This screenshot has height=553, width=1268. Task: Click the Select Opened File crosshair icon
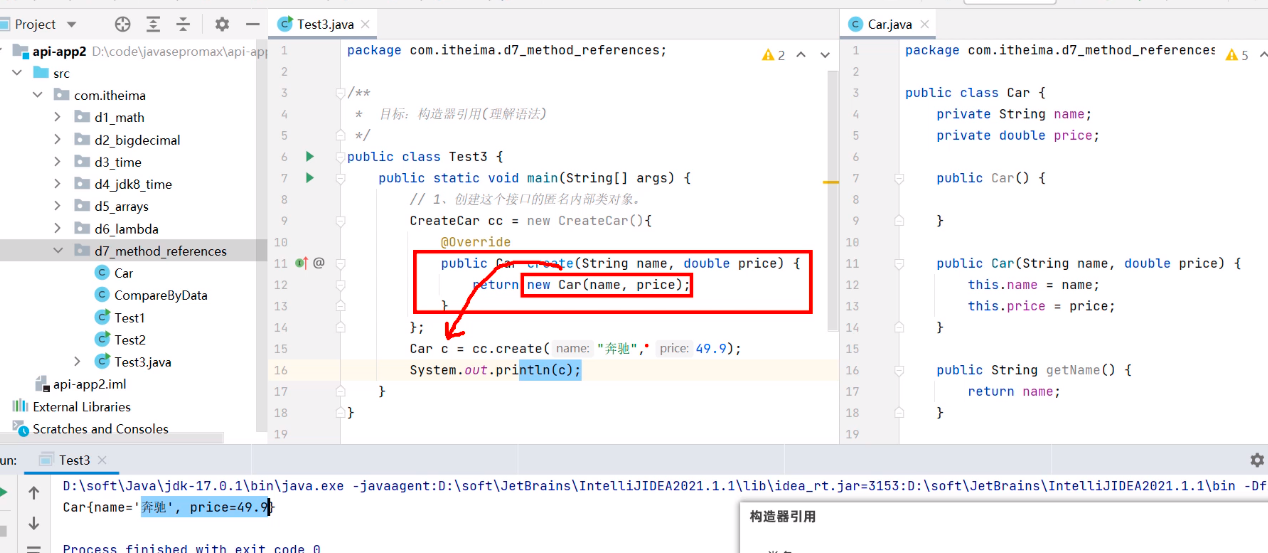point(123,24)
